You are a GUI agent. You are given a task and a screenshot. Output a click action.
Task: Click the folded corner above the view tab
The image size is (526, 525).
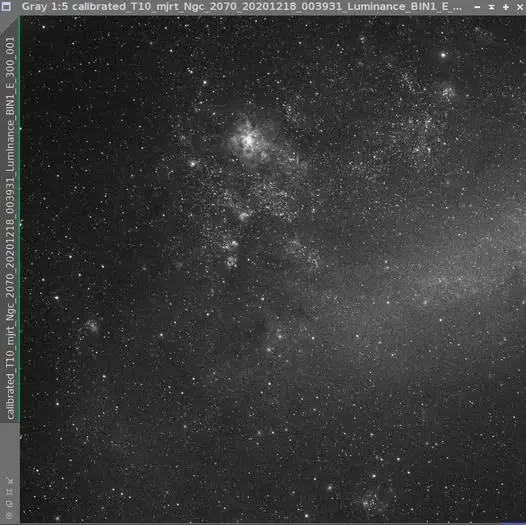click(9, 24)
